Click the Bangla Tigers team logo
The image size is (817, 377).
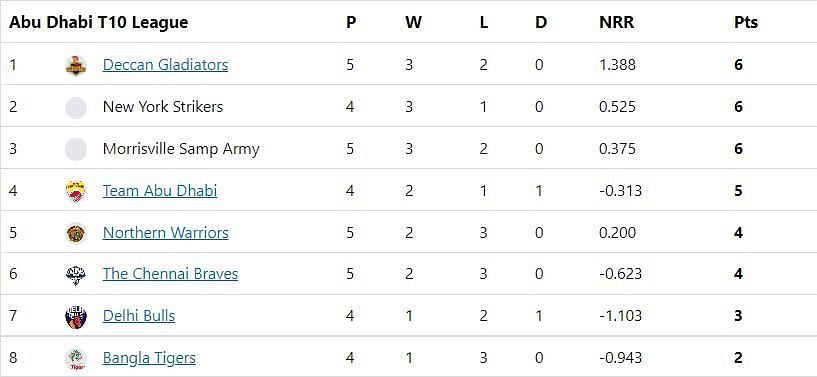76,358
